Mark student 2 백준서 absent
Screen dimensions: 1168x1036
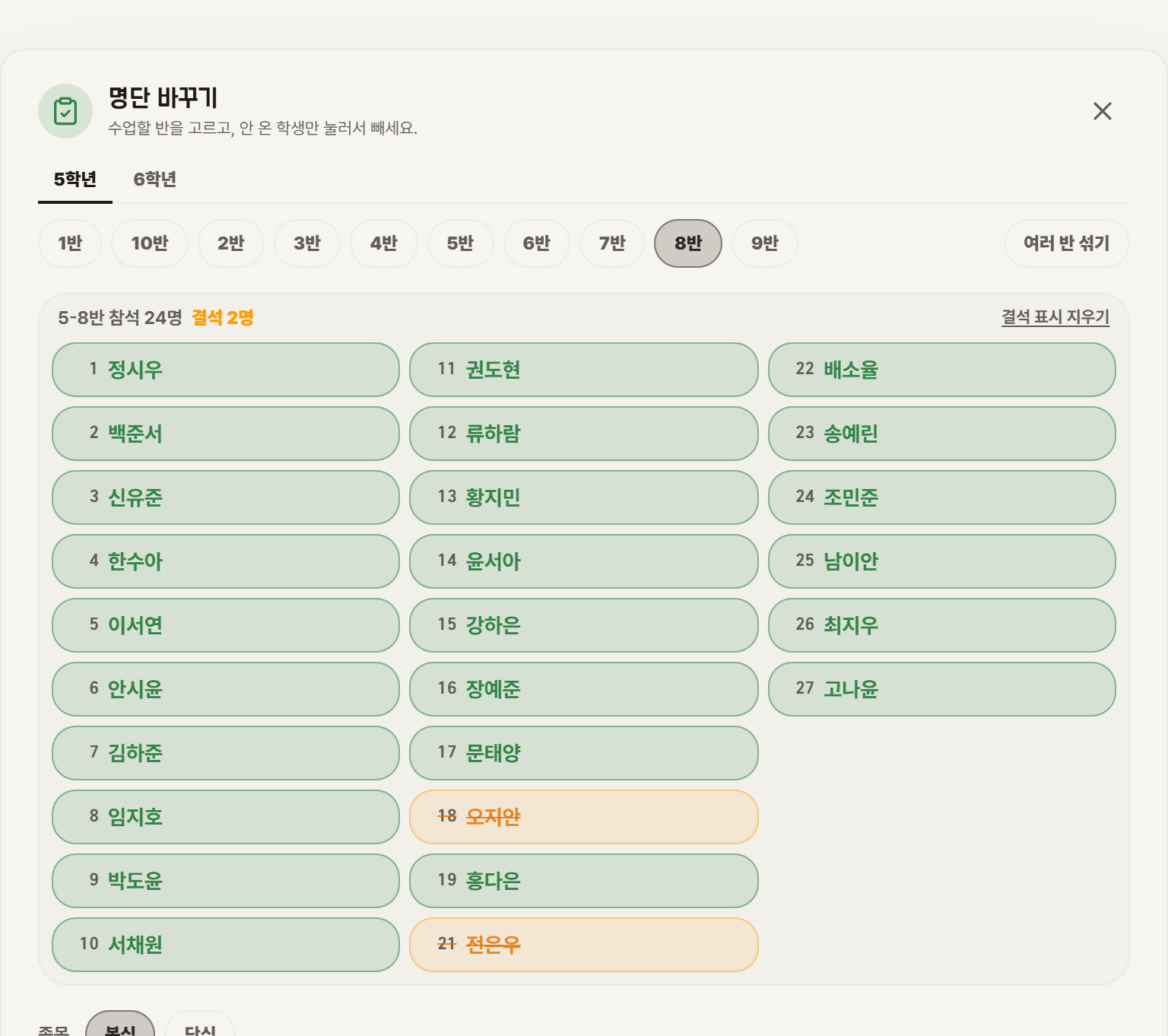(x=226, y=434)
